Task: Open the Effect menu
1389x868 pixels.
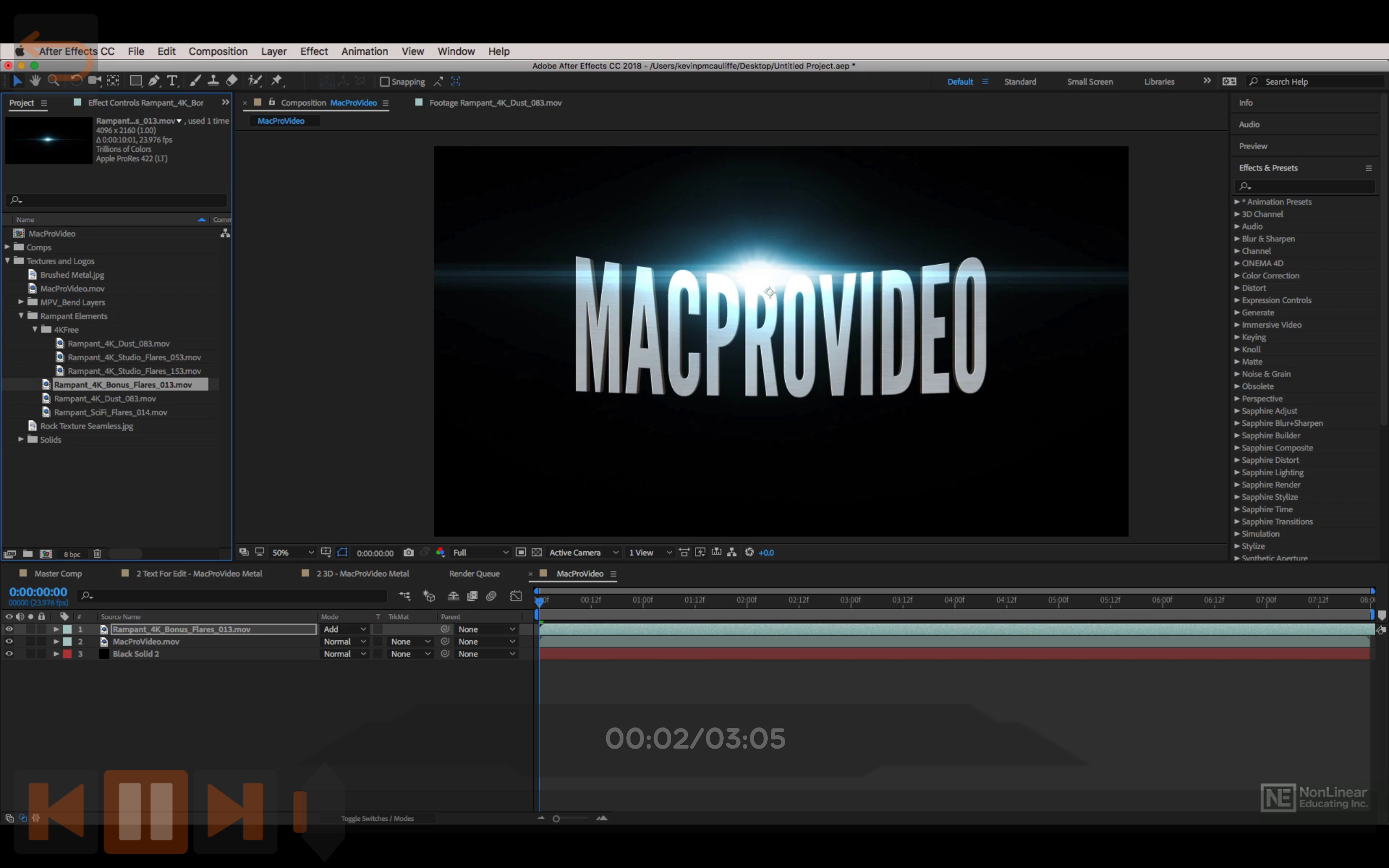Action: click(314, 51)
